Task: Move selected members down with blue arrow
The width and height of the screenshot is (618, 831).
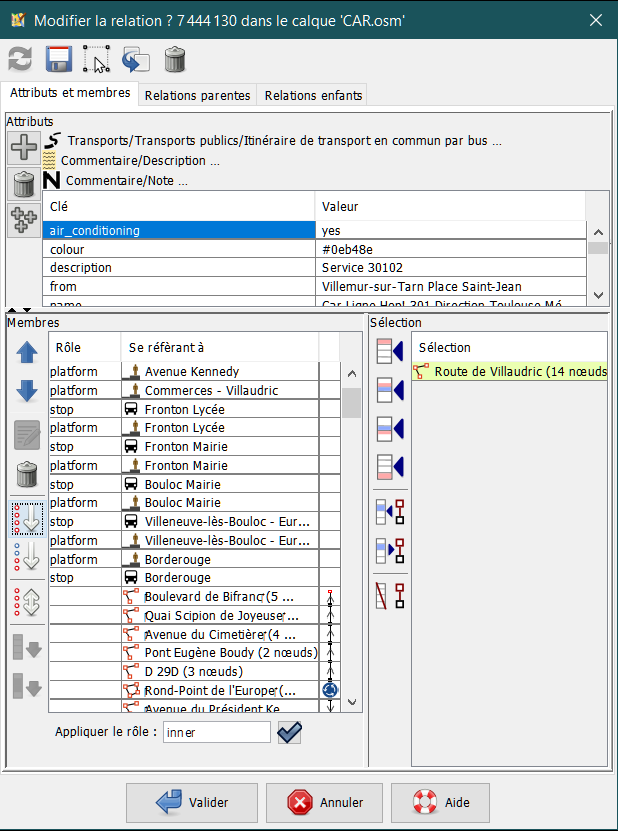Action: point(27,392)
